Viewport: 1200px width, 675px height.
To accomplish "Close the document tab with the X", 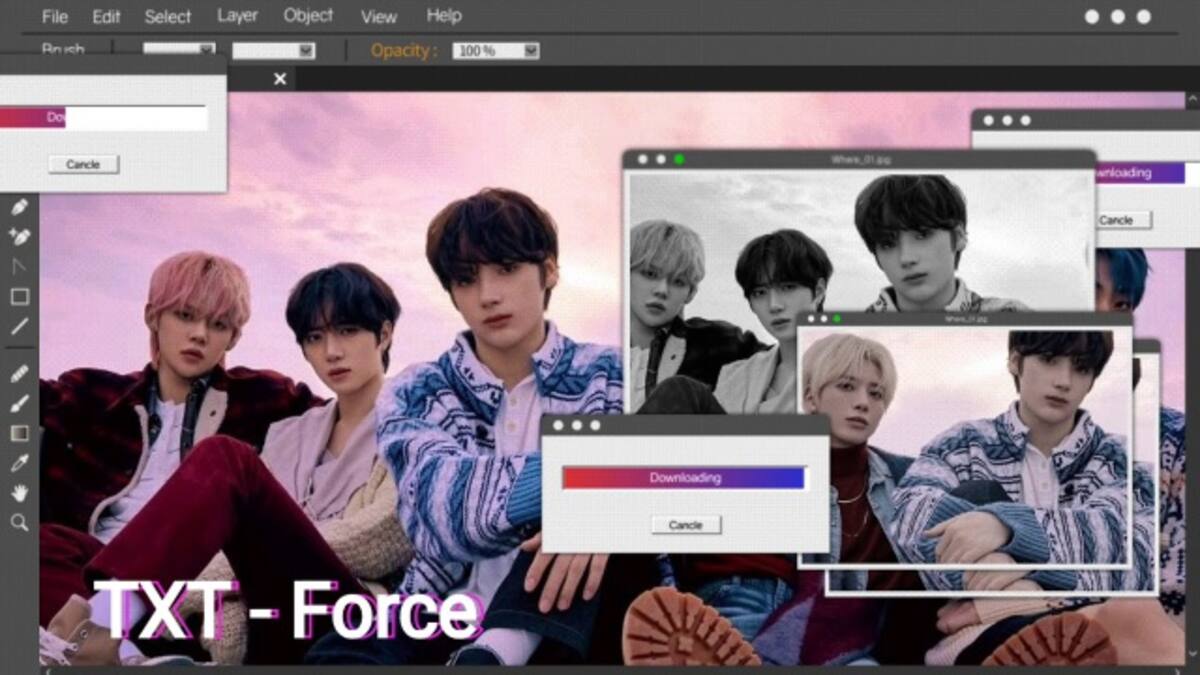I will click(280, 79).
